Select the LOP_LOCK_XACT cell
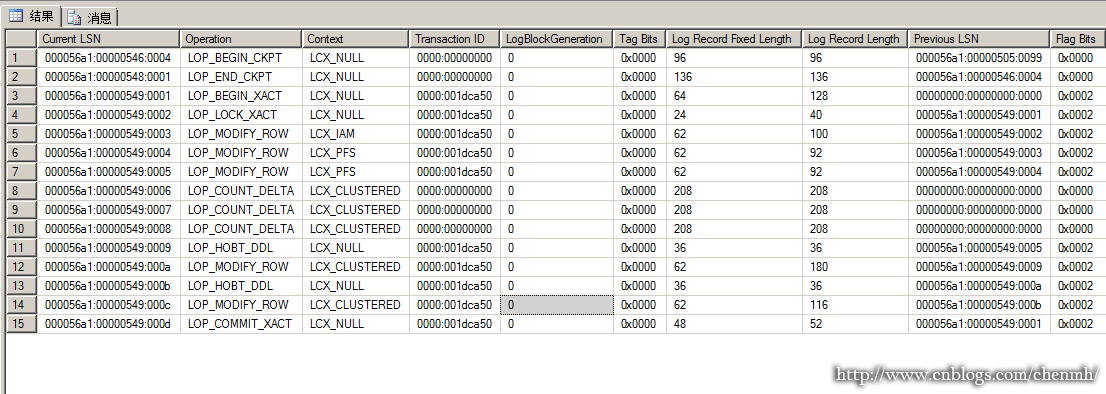1106x394 pixels. click(x=241, y=115)
